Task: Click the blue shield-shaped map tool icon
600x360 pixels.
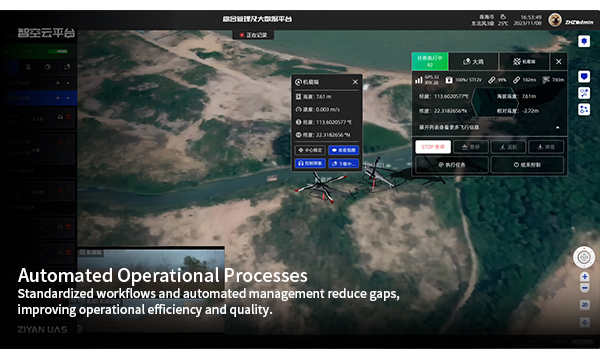Action: click(584, 77)
